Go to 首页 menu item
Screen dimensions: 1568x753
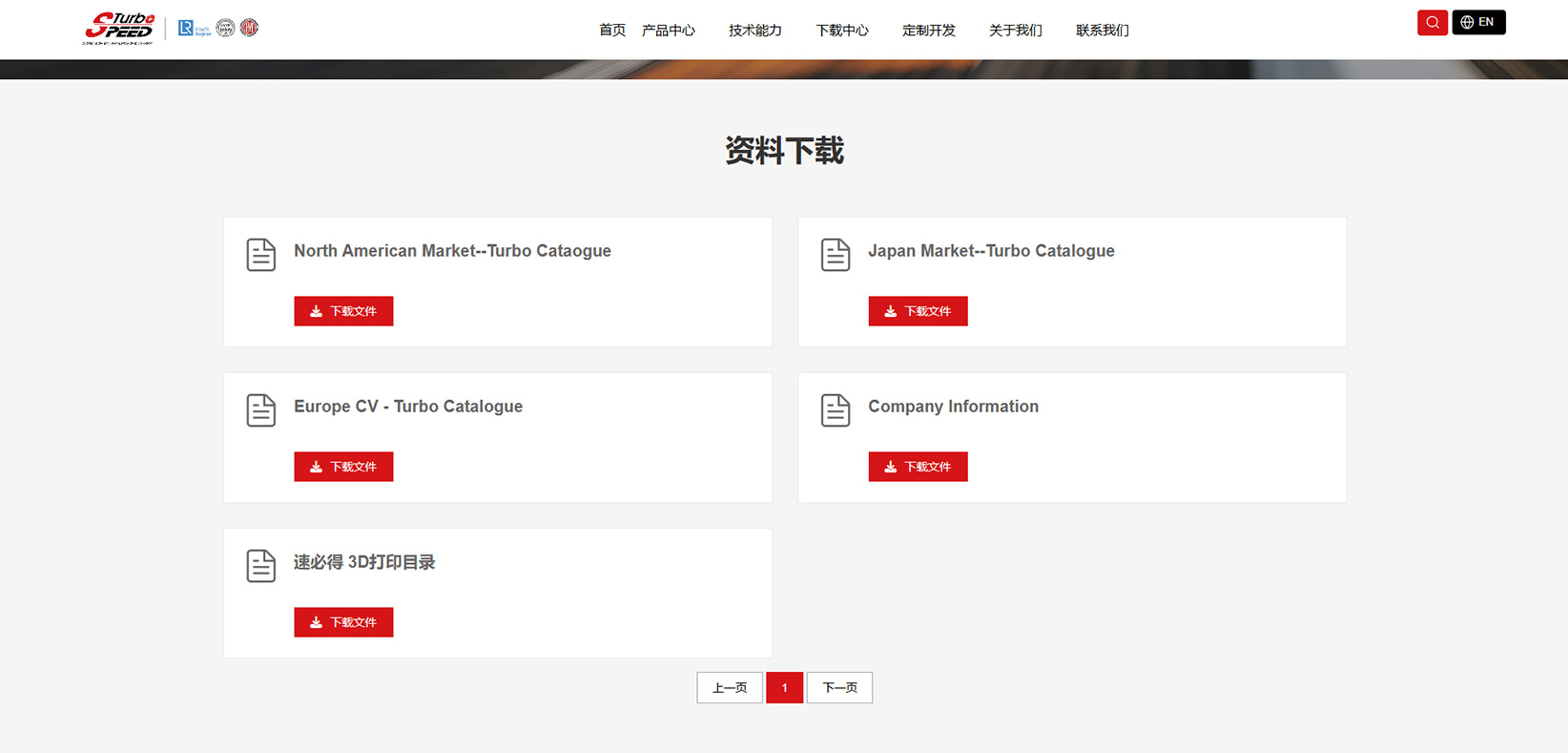point(612,31)
